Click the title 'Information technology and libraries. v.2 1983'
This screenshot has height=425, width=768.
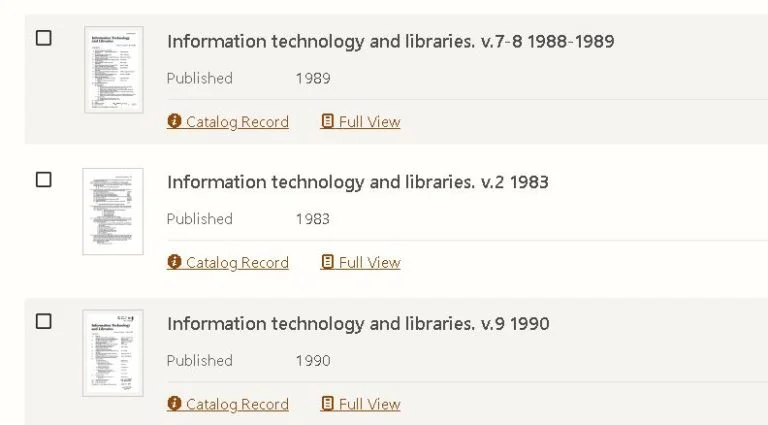click(x=357, y=182)
